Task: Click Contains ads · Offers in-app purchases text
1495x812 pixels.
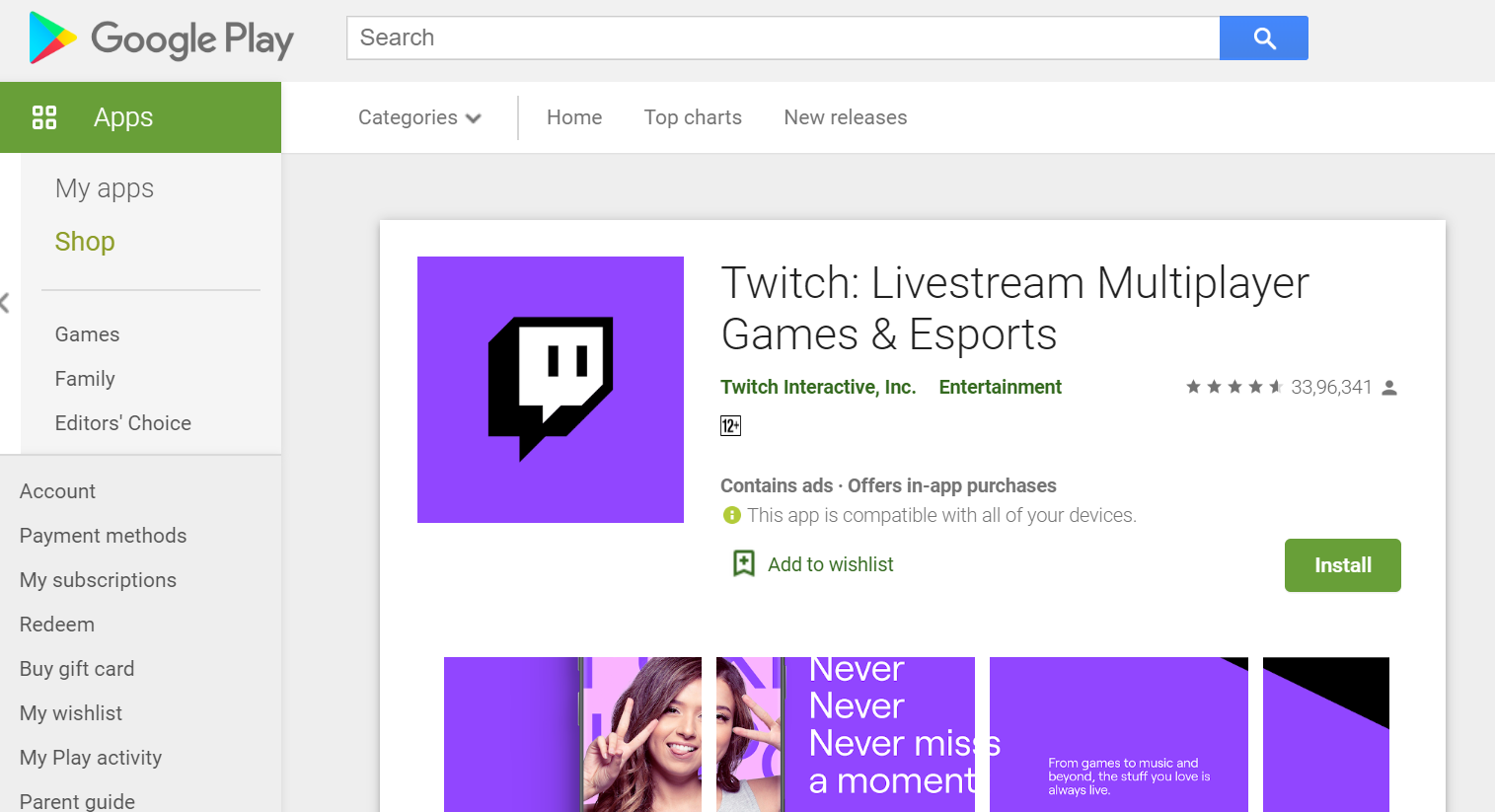Action: pyautogui.click(x=888, y=485)
